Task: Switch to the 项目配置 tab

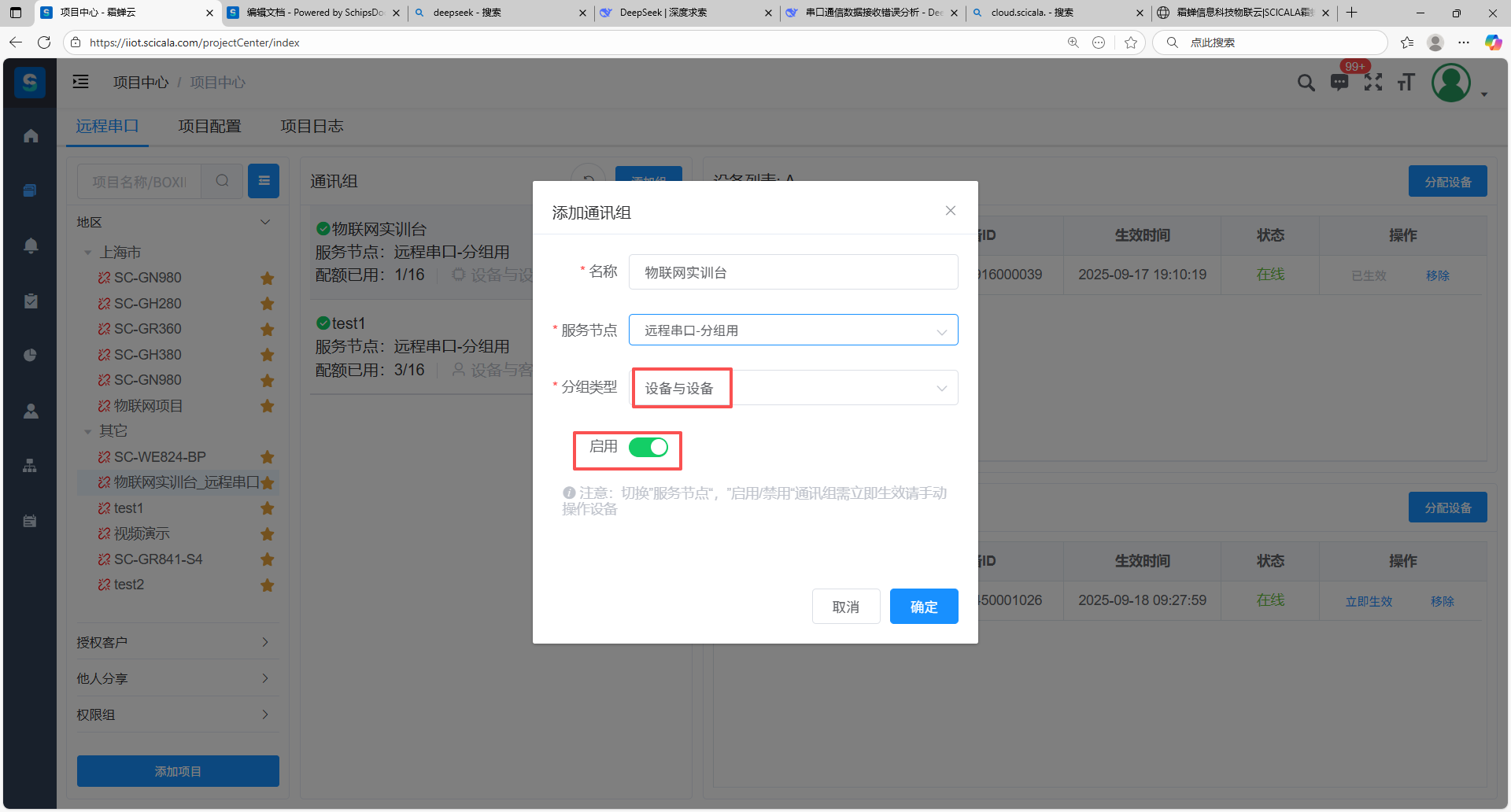Action: pyautogui.click(x=209, y=126)
